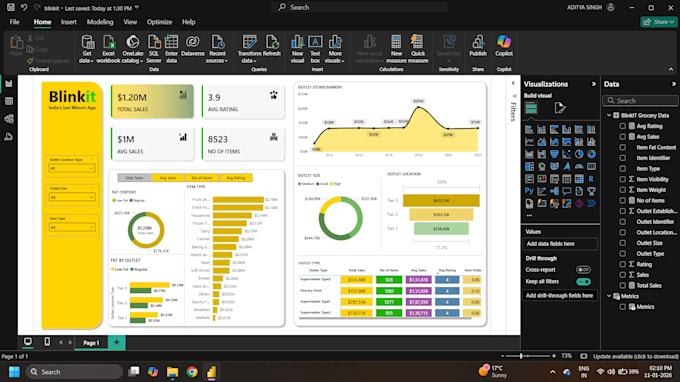The height and width of the screenshot is (382, 680).
Task: Select the desktop layout icon at bottom
Action: pos(28,342)
